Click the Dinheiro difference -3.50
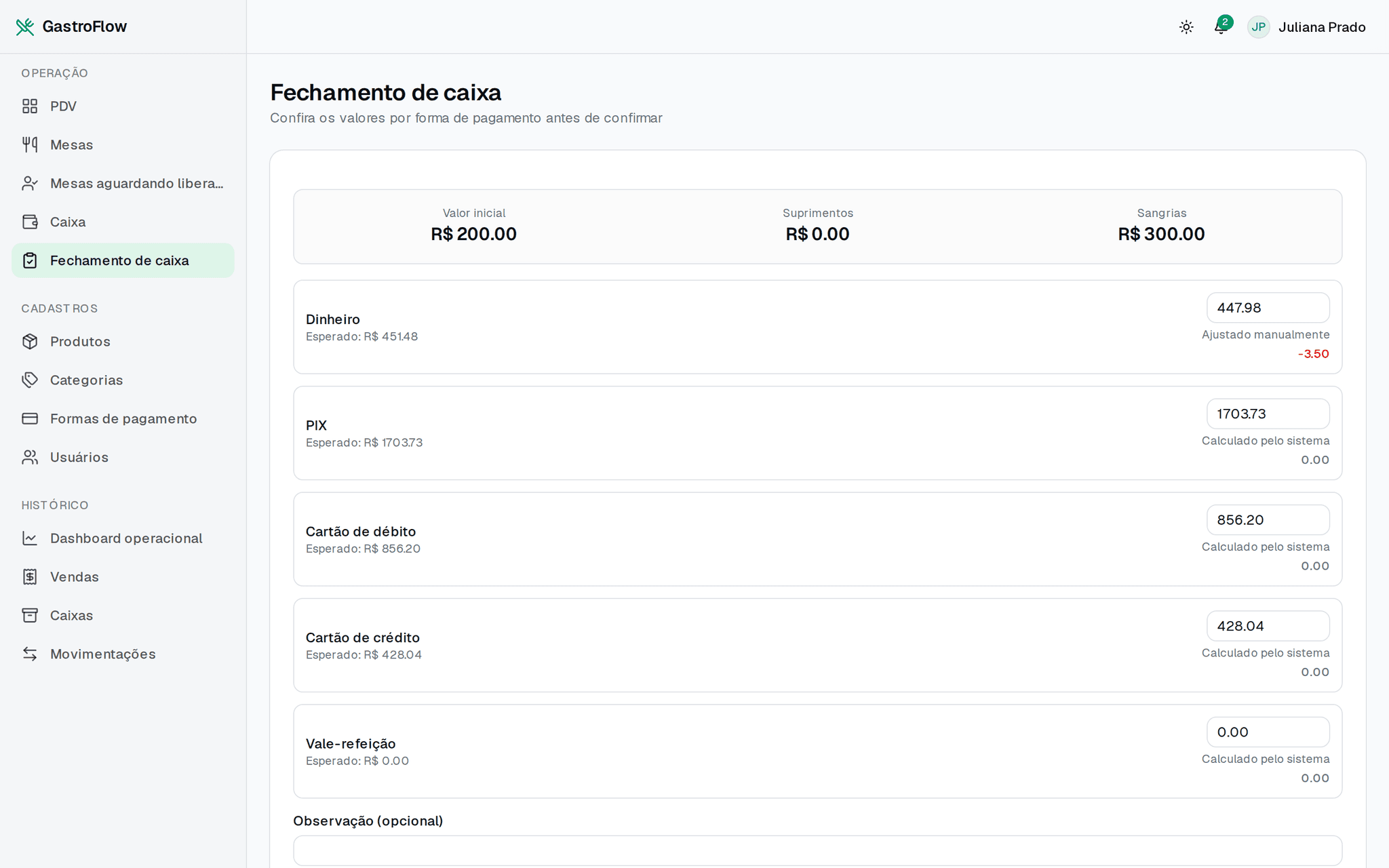This screenshot has width=1389, height=868. tap(1314, 354)
